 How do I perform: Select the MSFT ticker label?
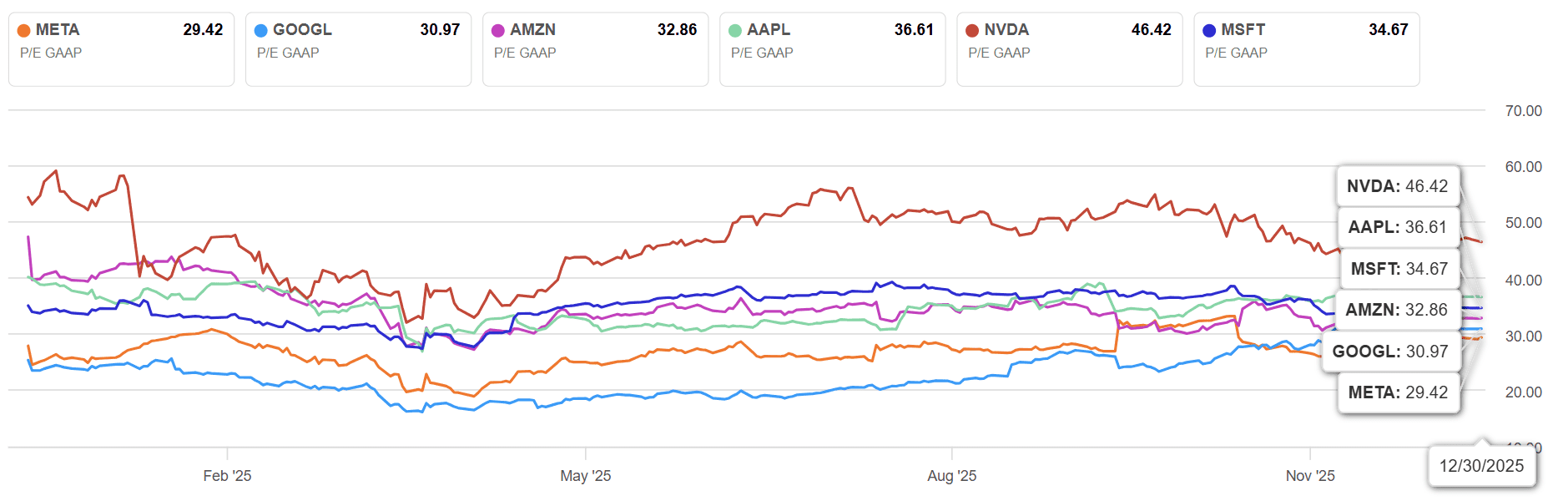pyautogui.click(x=1243, y=30)
